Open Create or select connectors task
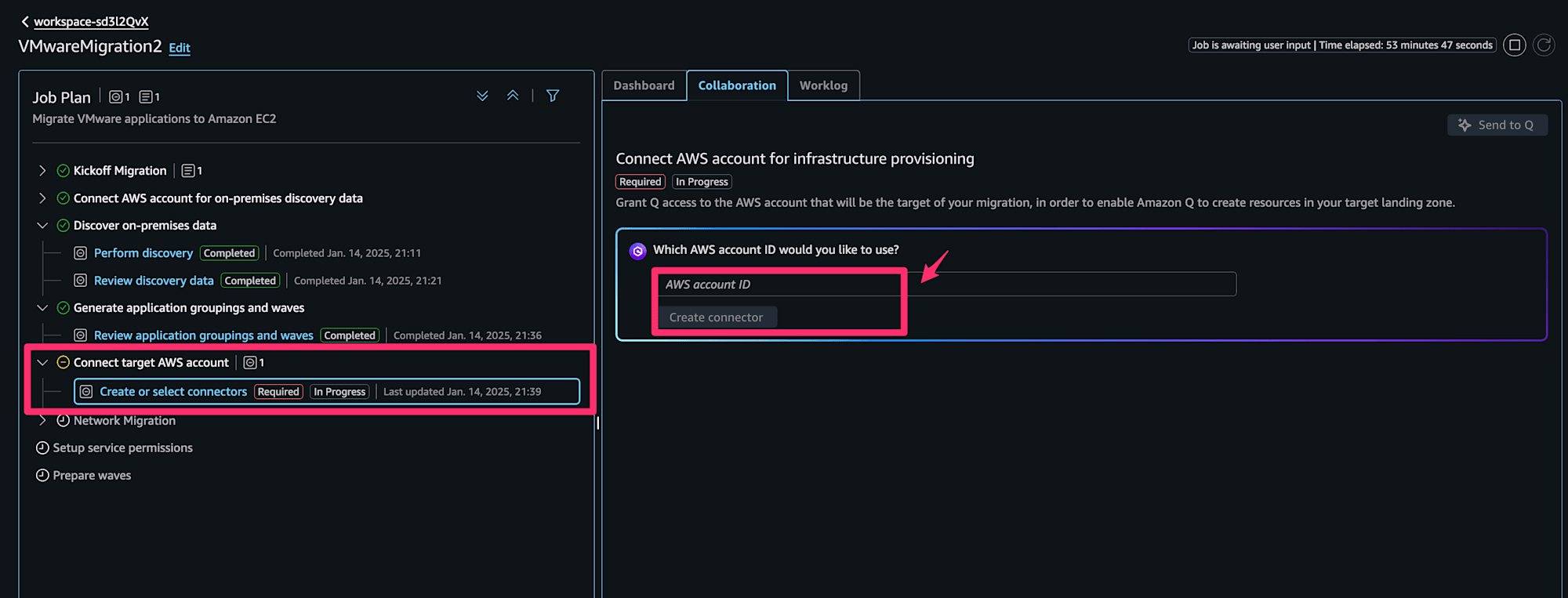 point(173,392)
